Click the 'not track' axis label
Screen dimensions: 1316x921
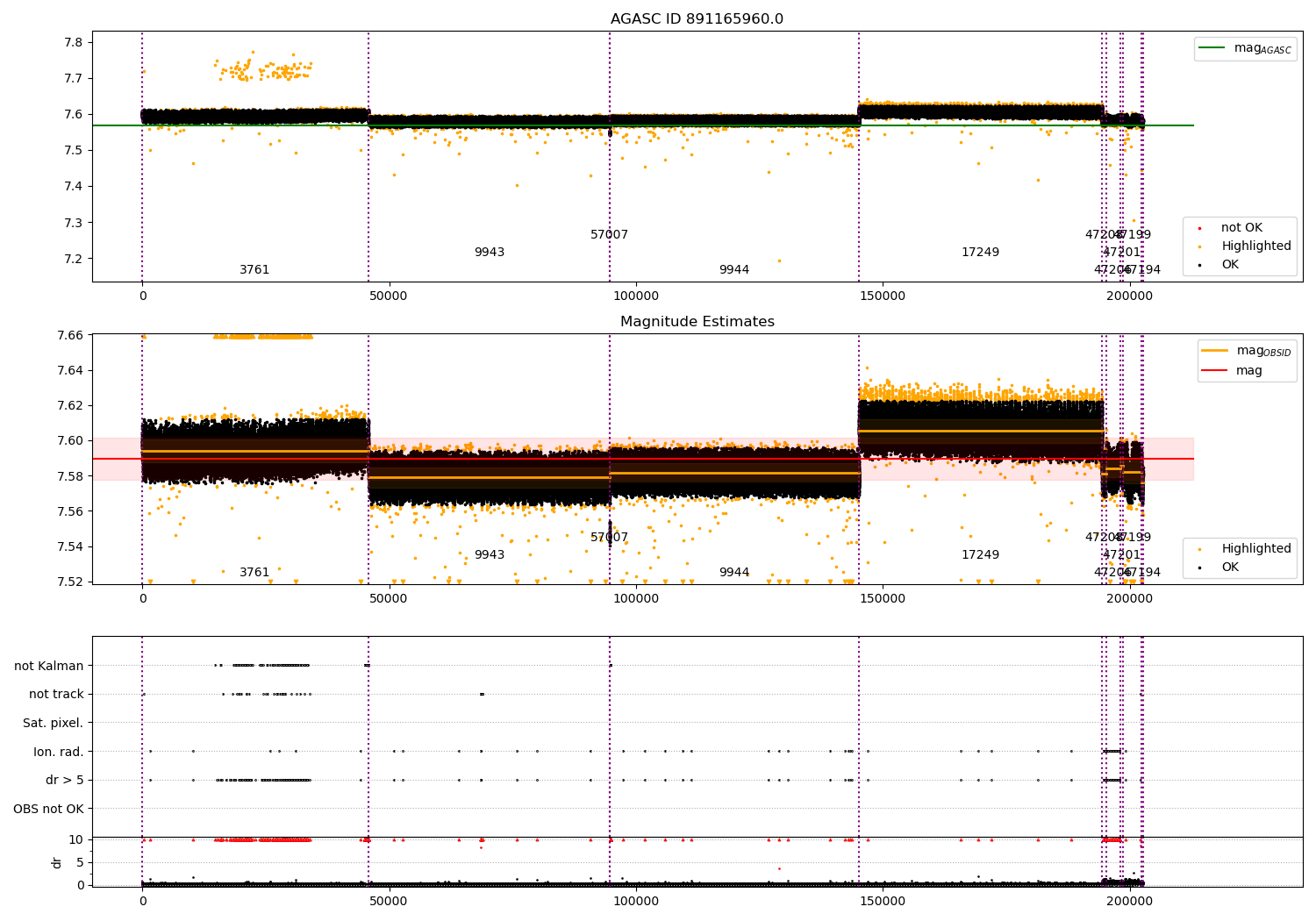pos(56,695)
